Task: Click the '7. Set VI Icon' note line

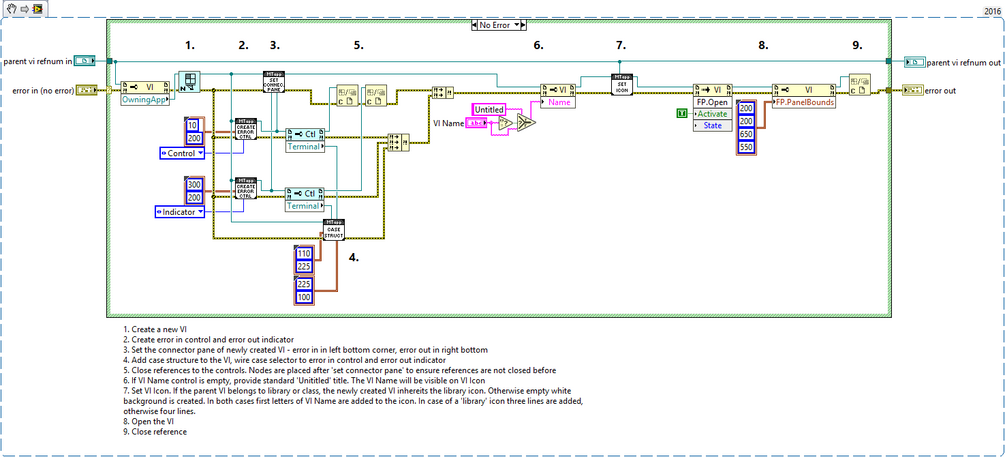Action: tap(346, 390)
